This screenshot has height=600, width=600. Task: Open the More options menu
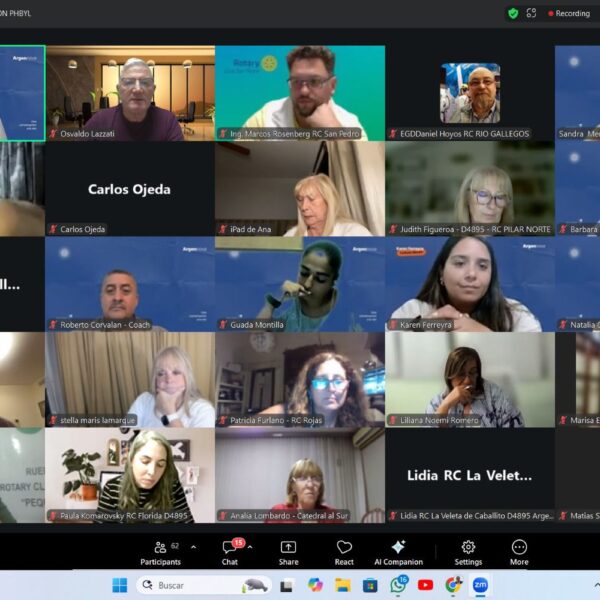[519, 552]
